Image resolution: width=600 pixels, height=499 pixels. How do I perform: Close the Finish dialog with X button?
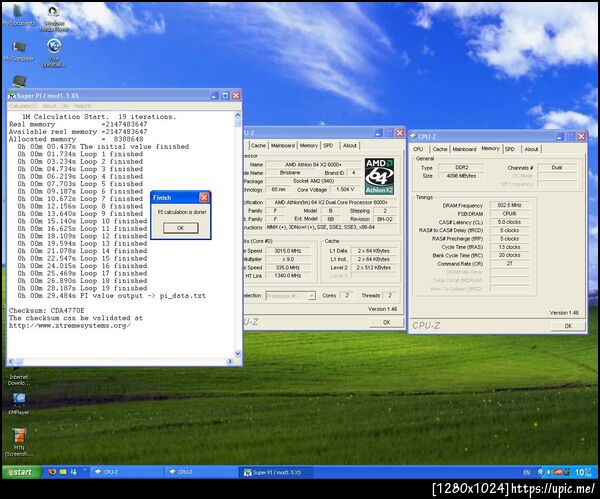point(204,198)
